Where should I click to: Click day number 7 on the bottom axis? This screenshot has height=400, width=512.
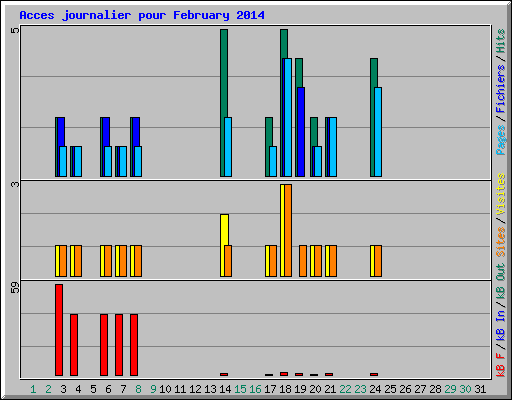(x=123, y=389)
